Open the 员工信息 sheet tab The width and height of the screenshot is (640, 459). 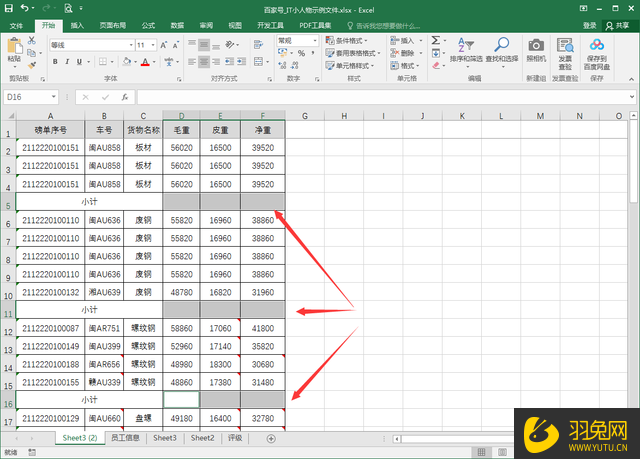pyautogui.click(x=125, y=438)
